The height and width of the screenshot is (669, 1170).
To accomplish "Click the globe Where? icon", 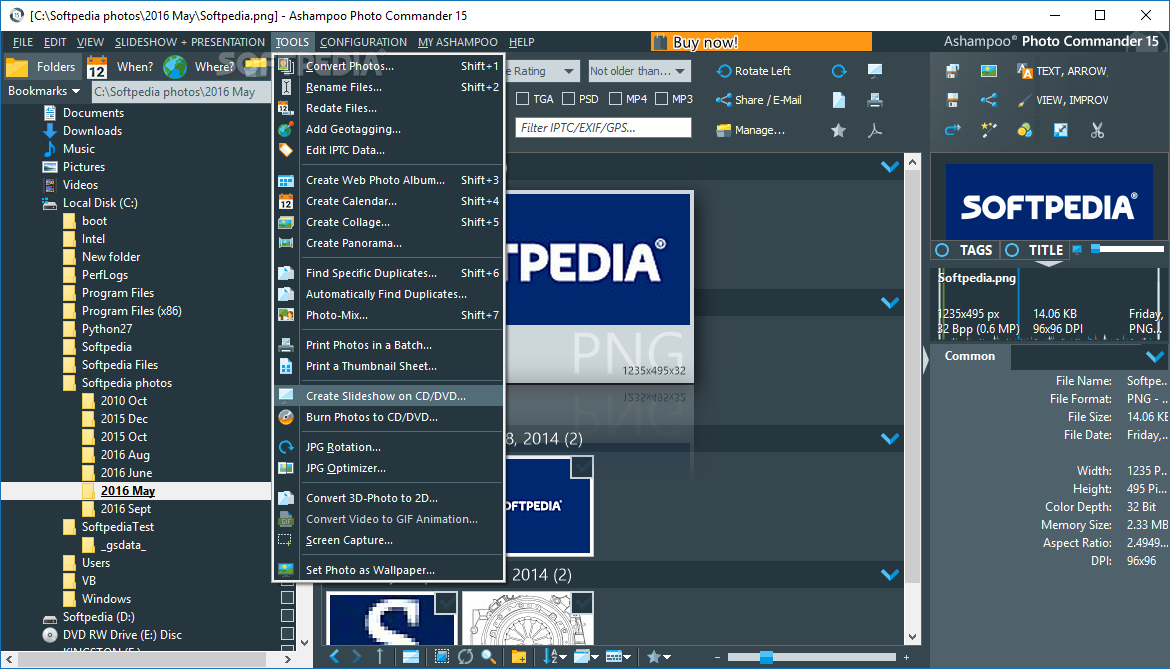I will 175,67.
